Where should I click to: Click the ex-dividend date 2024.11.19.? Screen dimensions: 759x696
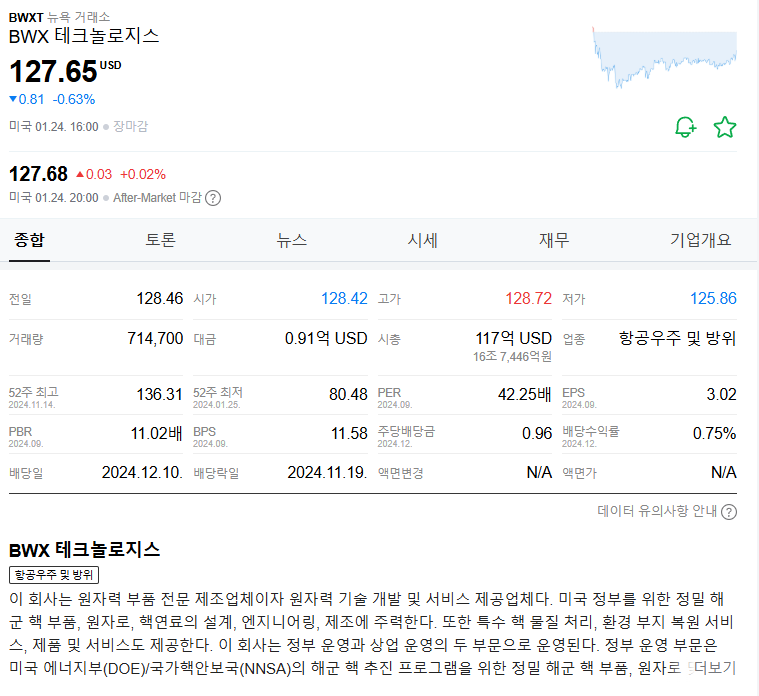(328, 472)
